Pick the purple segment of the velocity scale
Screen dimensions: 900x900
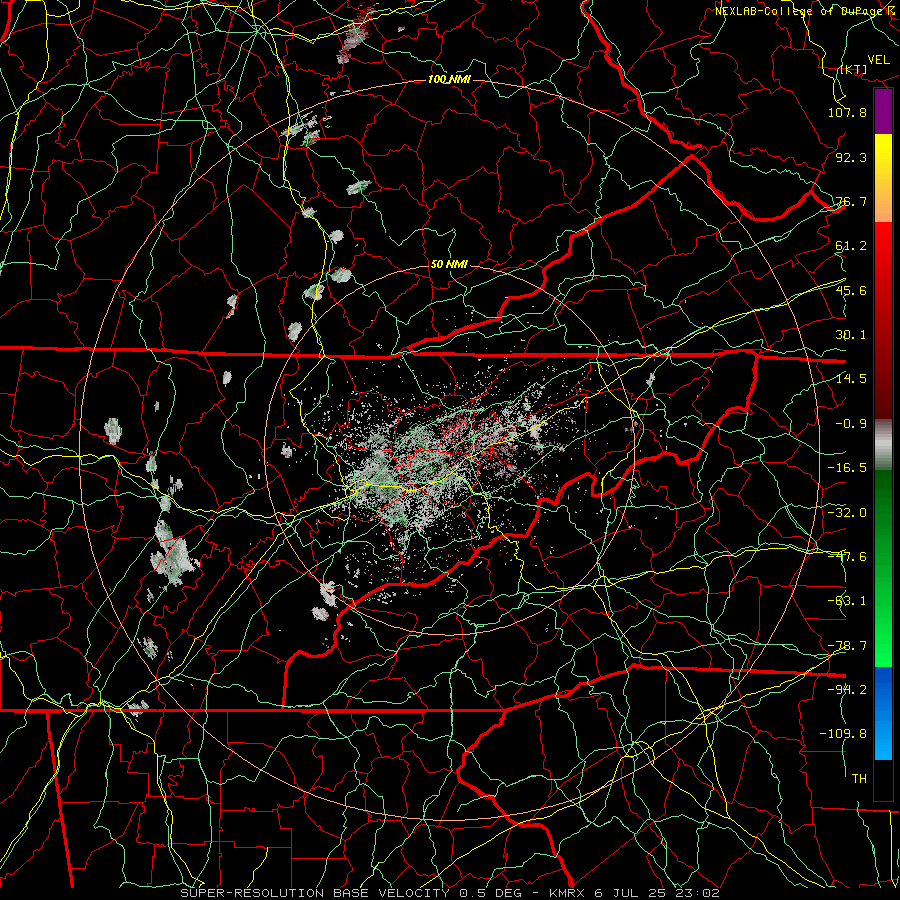[x=883, y=112]
